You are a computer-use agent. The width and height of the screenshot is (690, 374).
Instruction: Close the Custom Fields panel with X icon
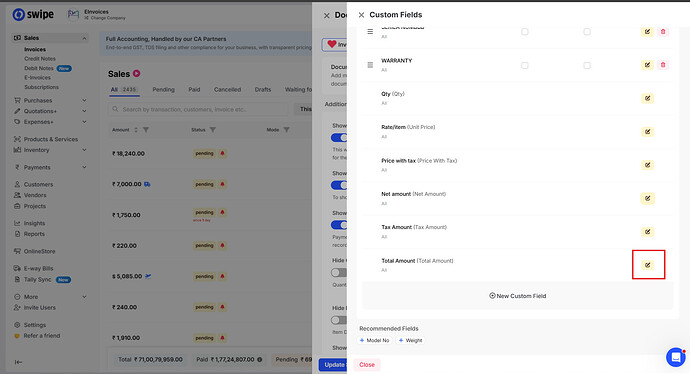(x=361, y=15)
